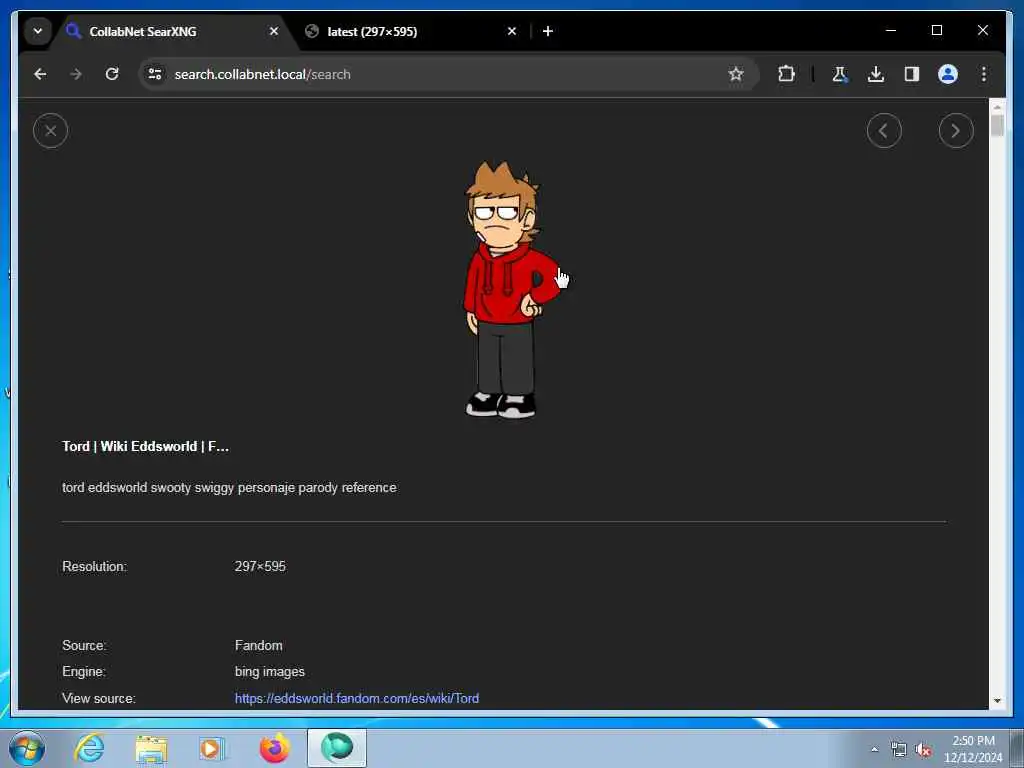Open the network tray icon
Image resolution: width=1024 pixels, height=768 pixels.
point(899,749)
